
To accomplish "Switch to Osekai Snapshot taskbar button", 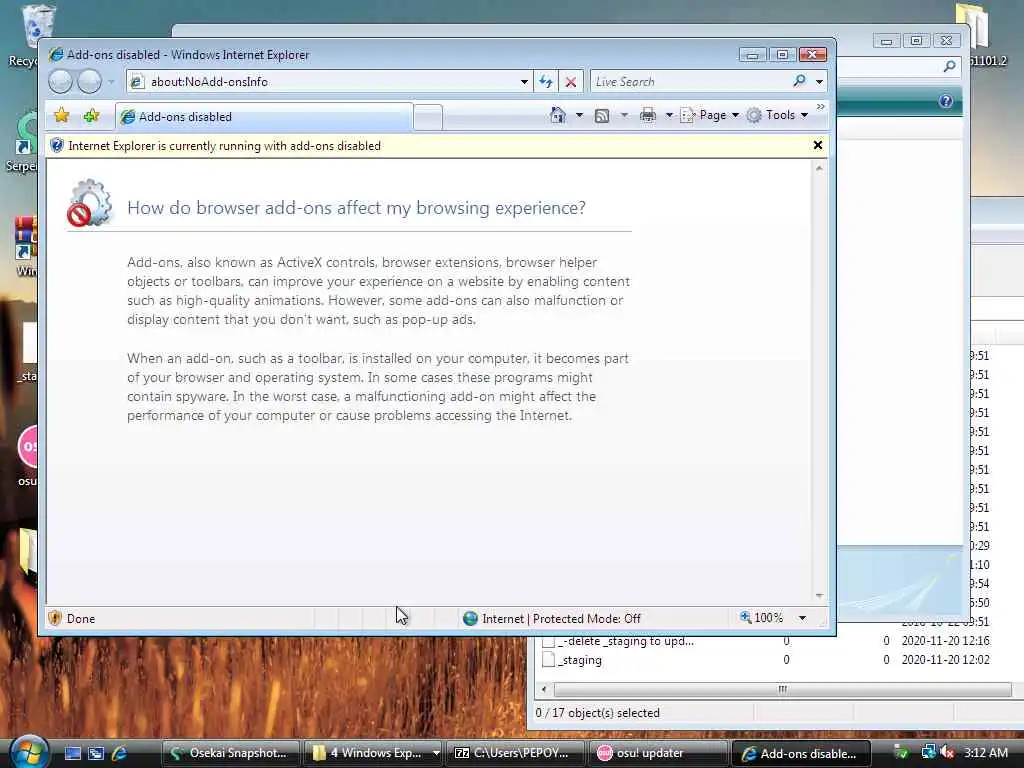I will tap(231, 753).
